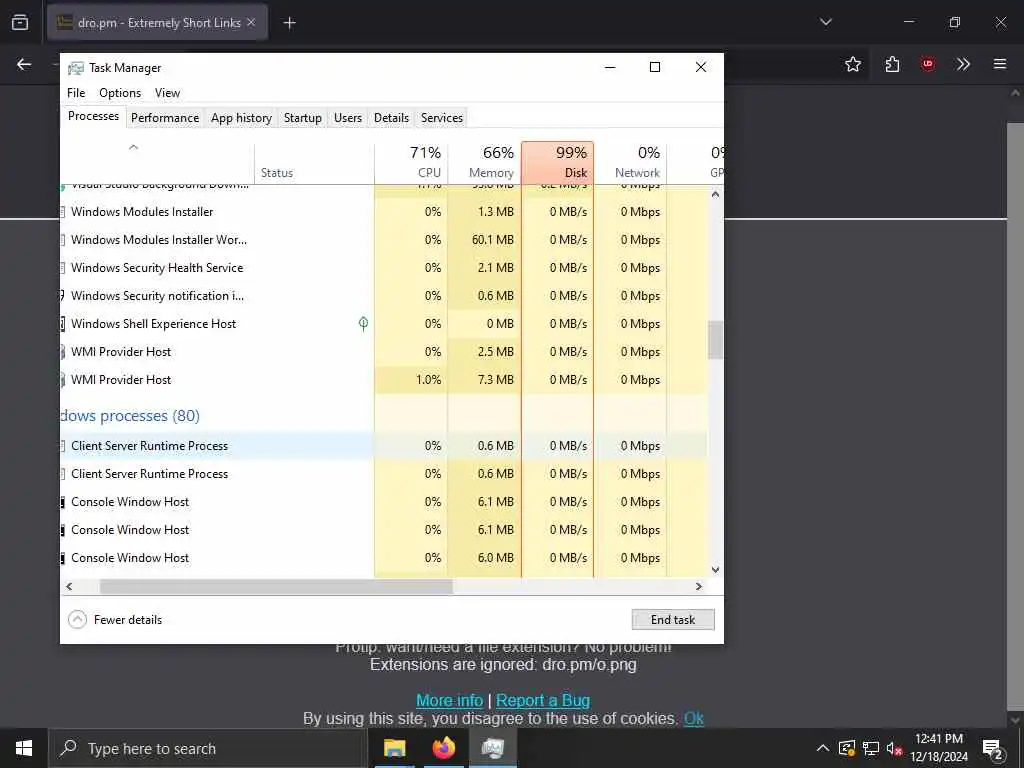1024x768 pixels.
Task: Collapse Task Manager with Fewer details
Action: [115, 619]
